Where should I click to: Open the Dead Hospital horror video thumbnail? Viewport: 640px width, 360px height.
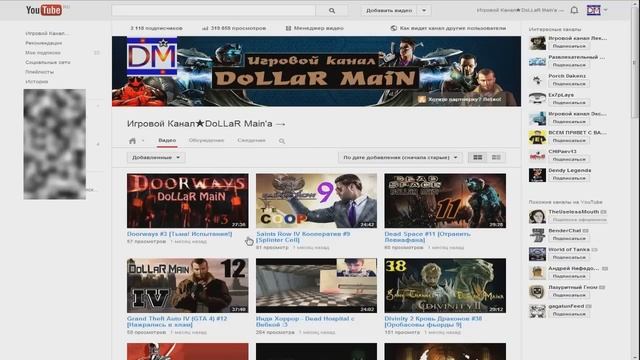tap(316, 285)
